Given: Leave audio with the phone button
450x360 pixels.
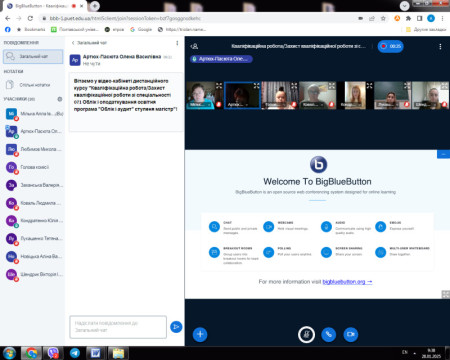Looking at the screenshot, I should pos(329,334).
